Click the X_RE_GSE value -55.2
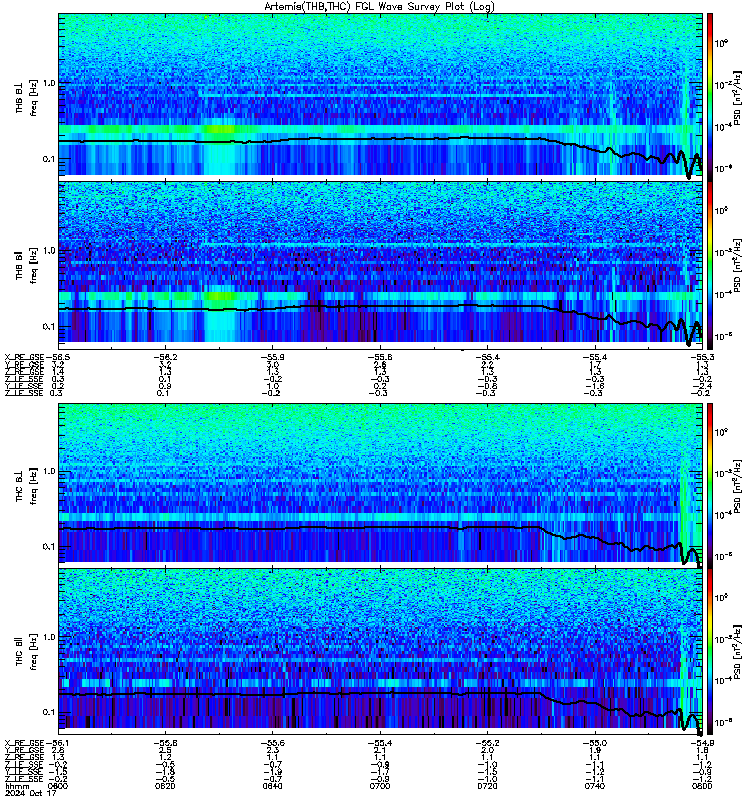This screenshot has height=800, width=750. click(487, 743)
